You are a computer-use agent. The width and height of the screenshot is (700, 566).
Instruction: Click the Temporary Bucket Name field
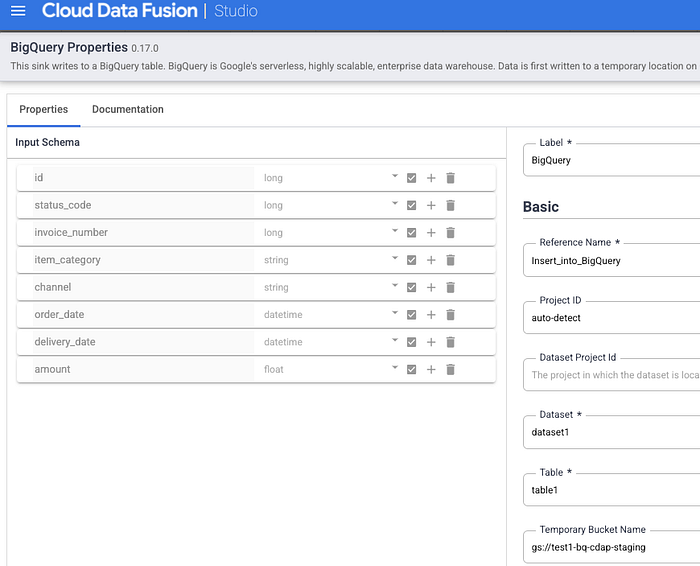[612, 547]
